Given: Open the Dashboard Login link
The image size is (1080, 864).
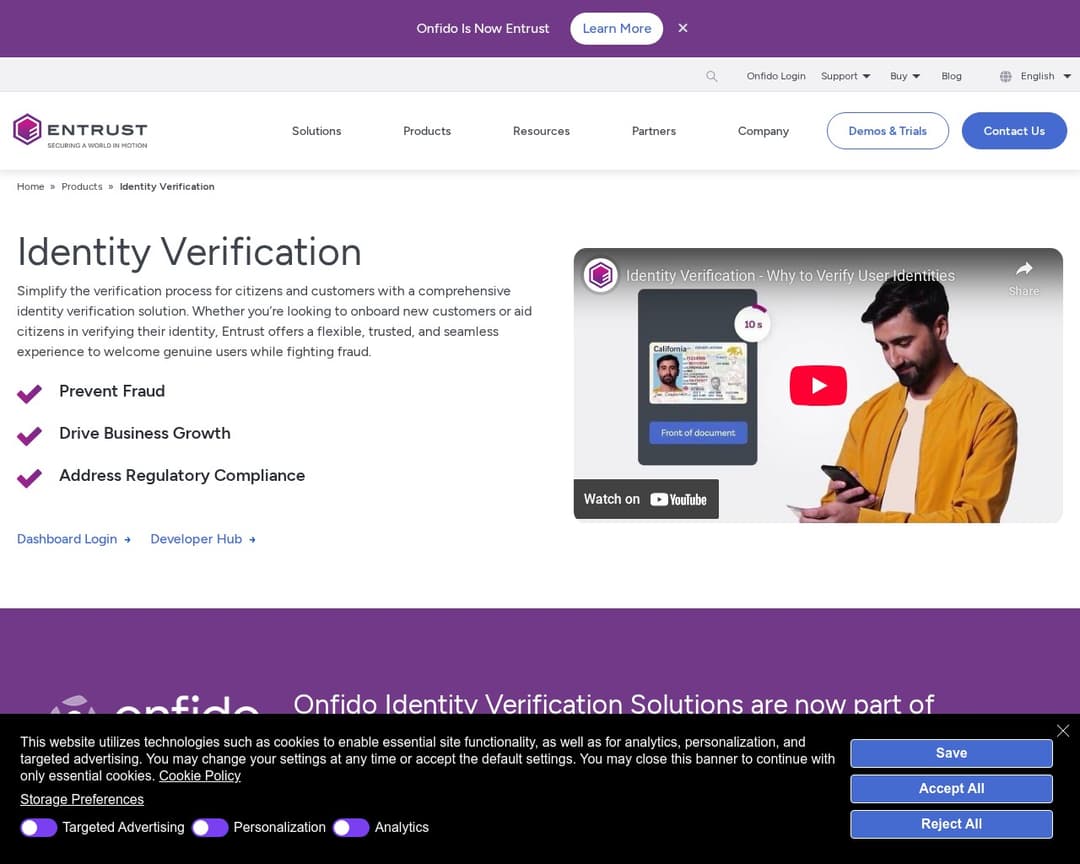Looking at the screenshot, I should click(x=74, y=539).
